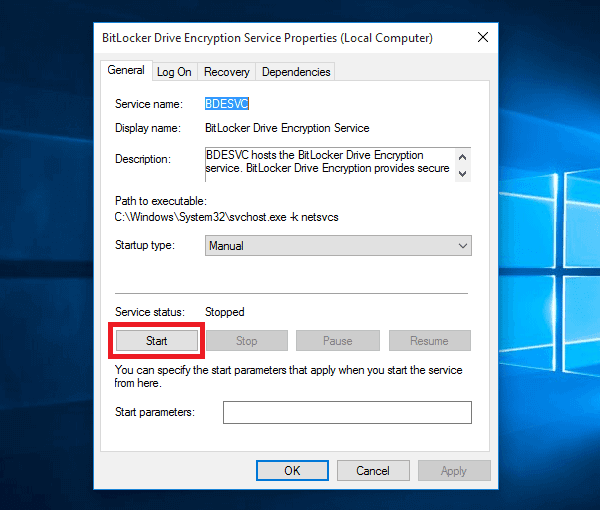Cancel the properties dialog
This screenshot has width=600, height=510.
(x=373, y=471)
